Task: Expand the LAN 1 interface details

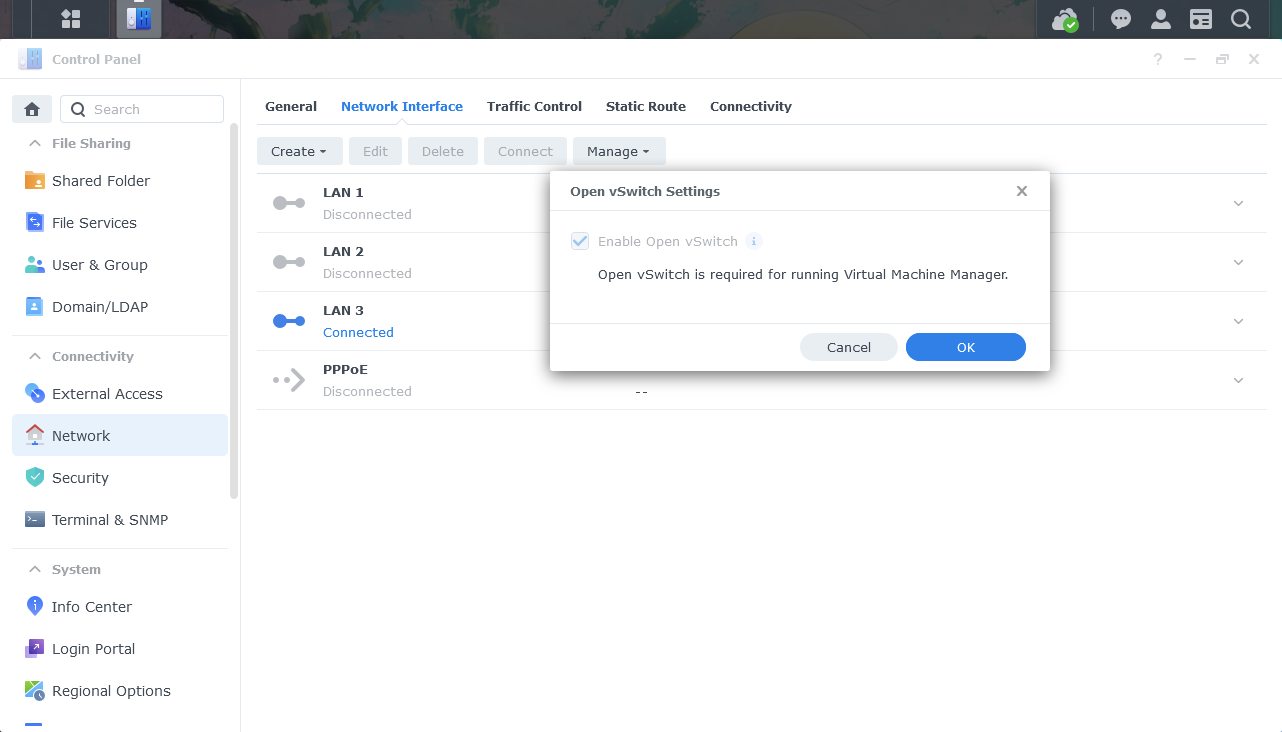Action: 1238,203
